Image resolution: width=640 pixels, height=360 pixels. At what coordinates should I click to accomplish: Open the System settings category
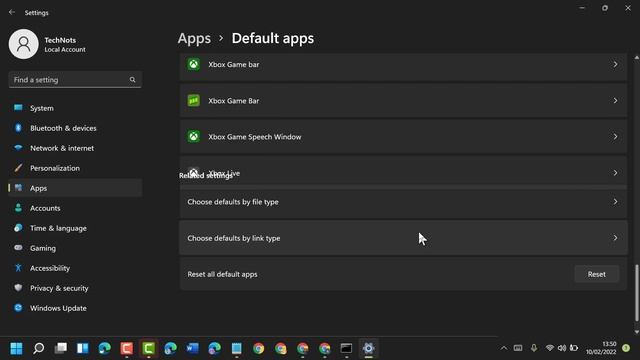click(75, 108)
